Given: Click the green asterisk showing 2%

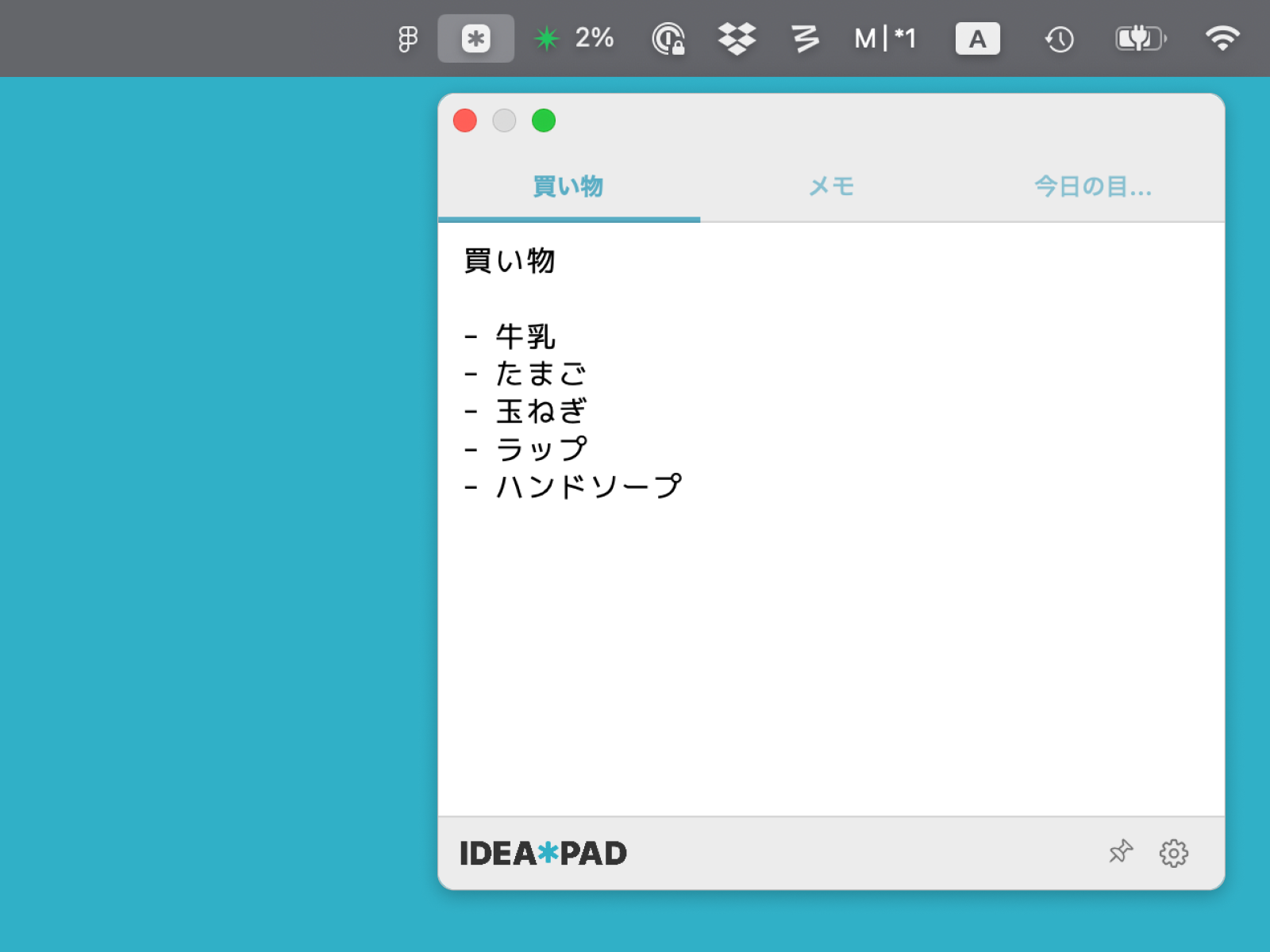Looking at the screenshot, I should coord(548,38).
